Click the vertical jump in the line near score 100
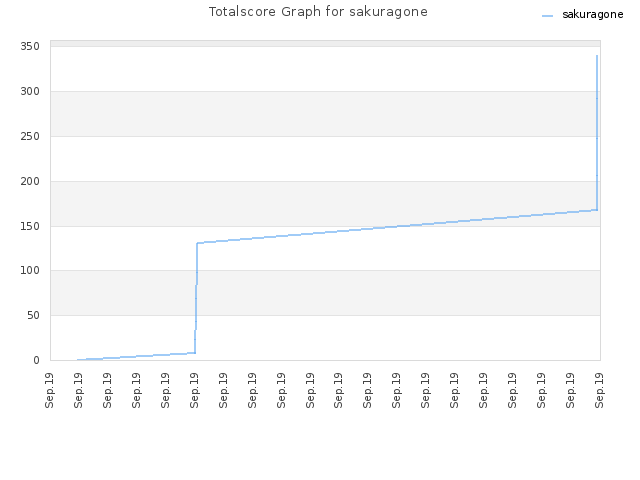This screenshot has height=480, width=640. tap(196, 271)
